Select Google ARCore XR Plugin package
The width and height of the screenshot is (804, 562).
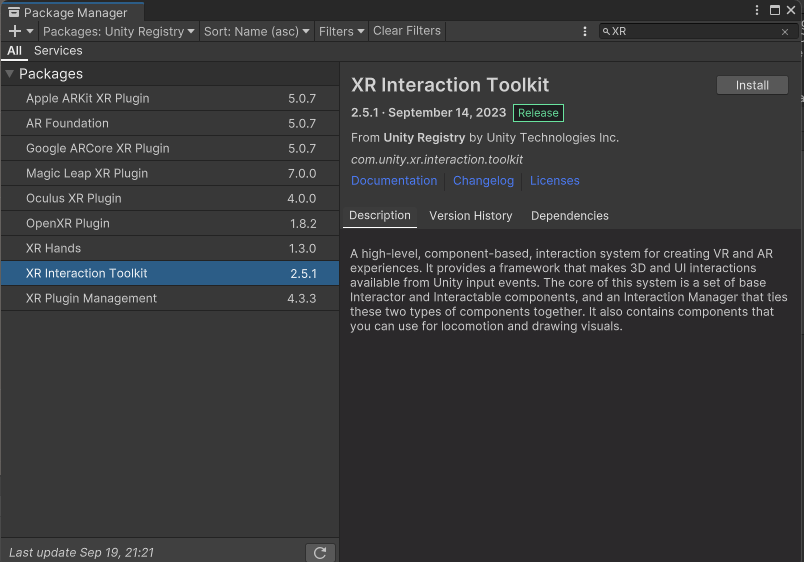point(170,149)
